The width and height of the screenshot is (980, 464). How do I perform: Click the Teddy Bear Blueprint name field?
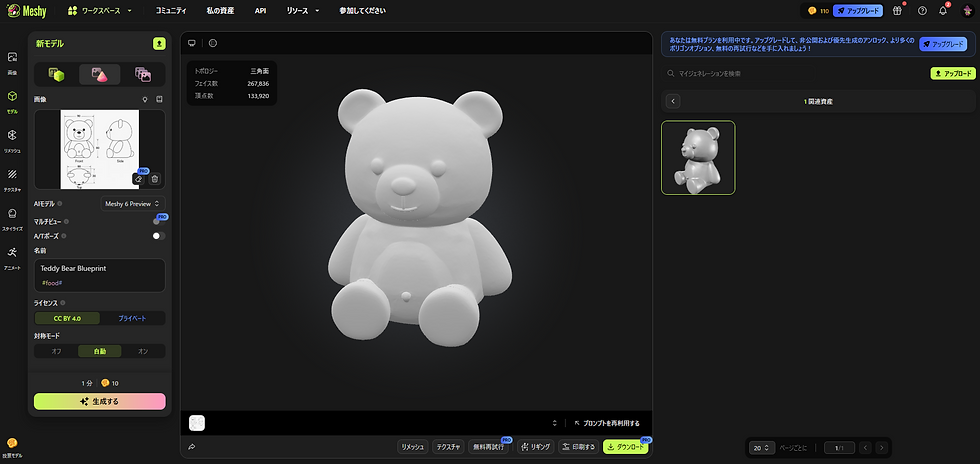tap(99, 275)
